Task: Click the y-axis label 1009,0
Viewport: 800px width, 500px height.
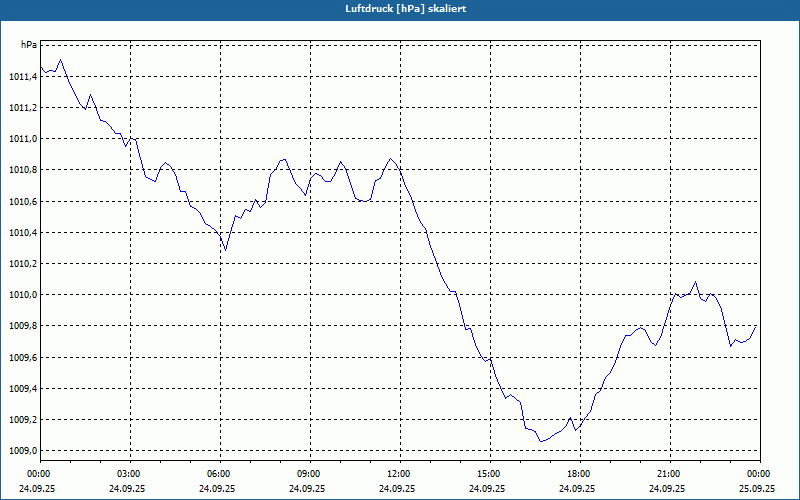Action: pyautogui.click(x=23, y=451)
